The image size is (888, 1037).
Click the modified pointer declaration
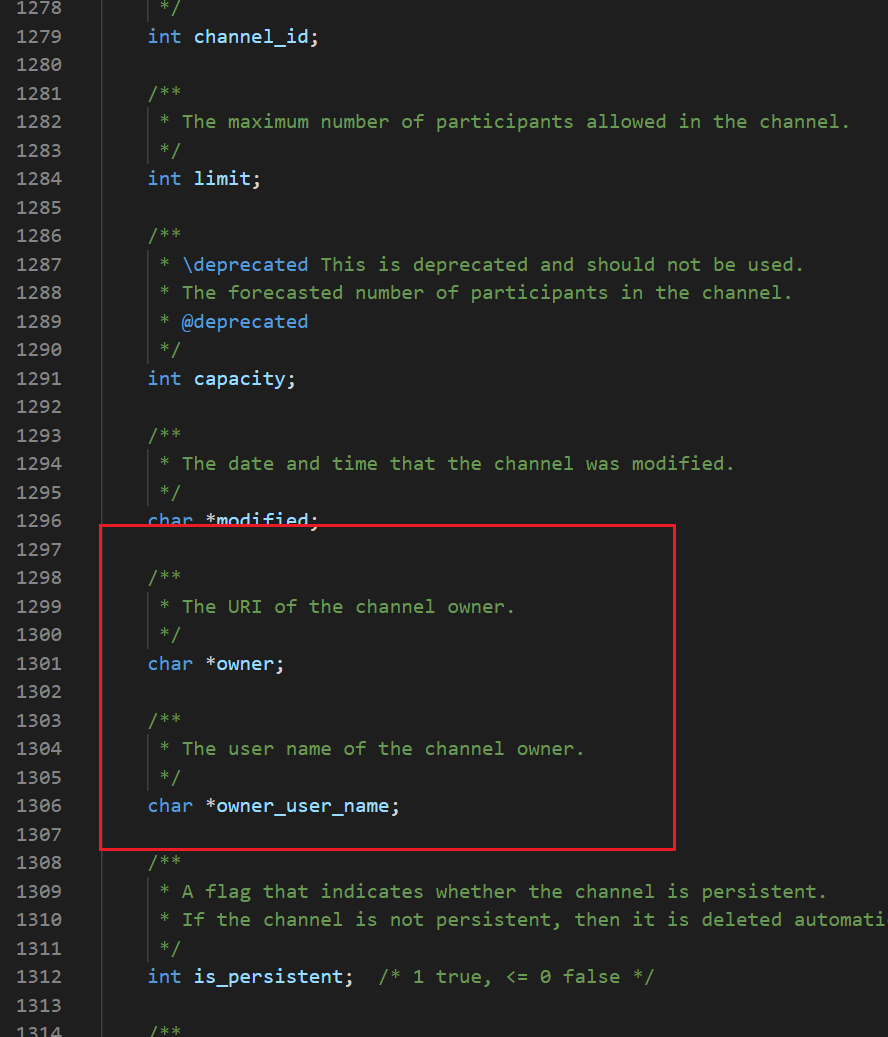[236, 520]
